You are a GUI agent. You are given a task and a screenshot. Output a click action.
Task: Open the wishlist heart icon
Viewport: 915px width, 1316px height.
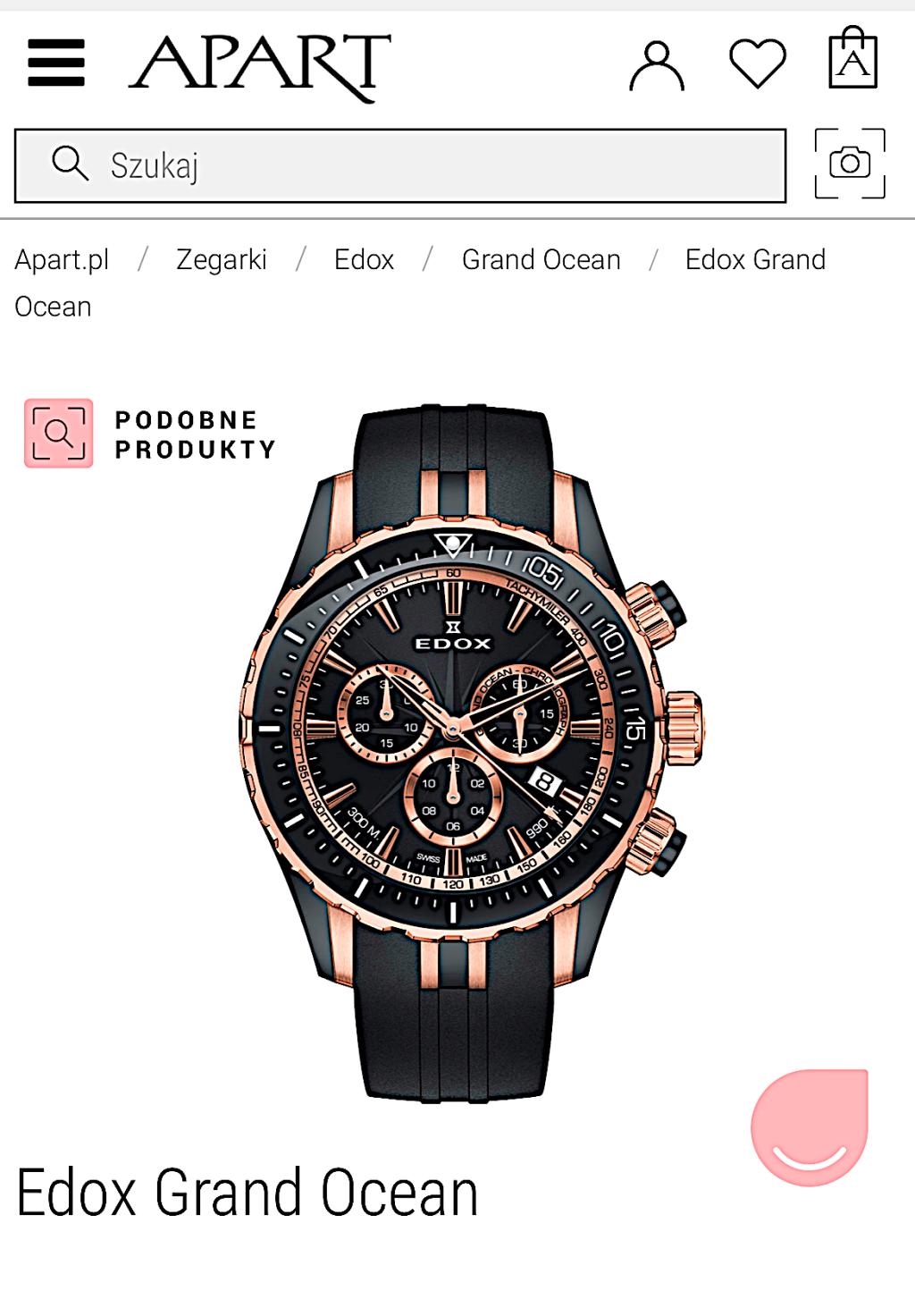pos(758,64)
